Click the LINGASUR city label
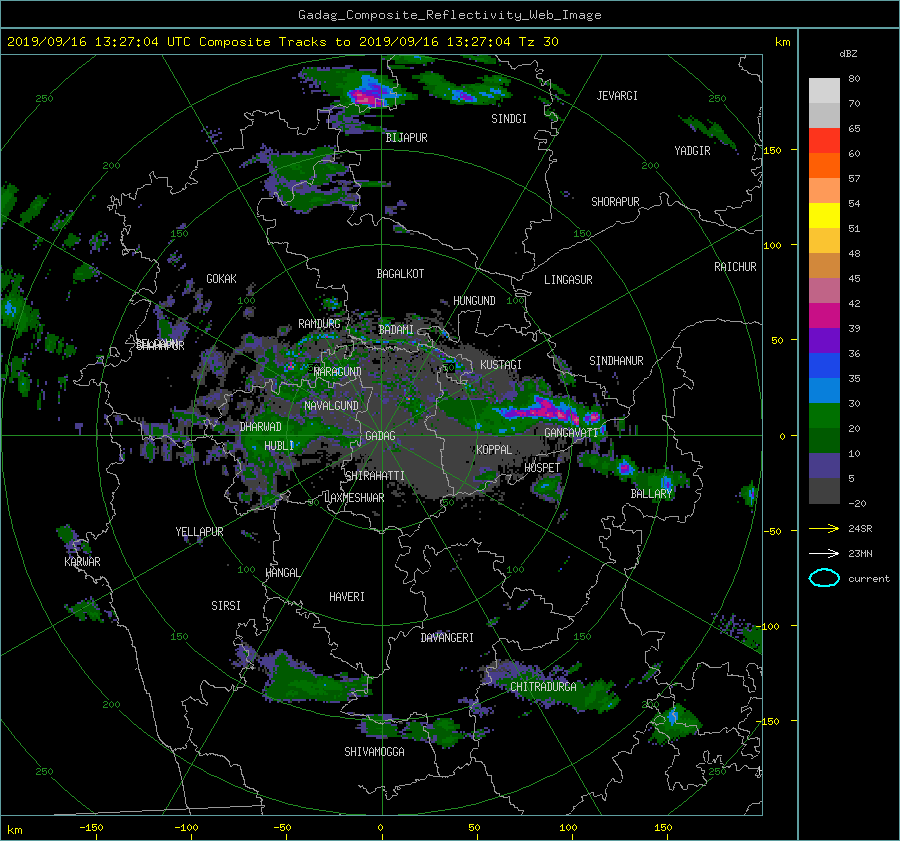 pos(568,280)
